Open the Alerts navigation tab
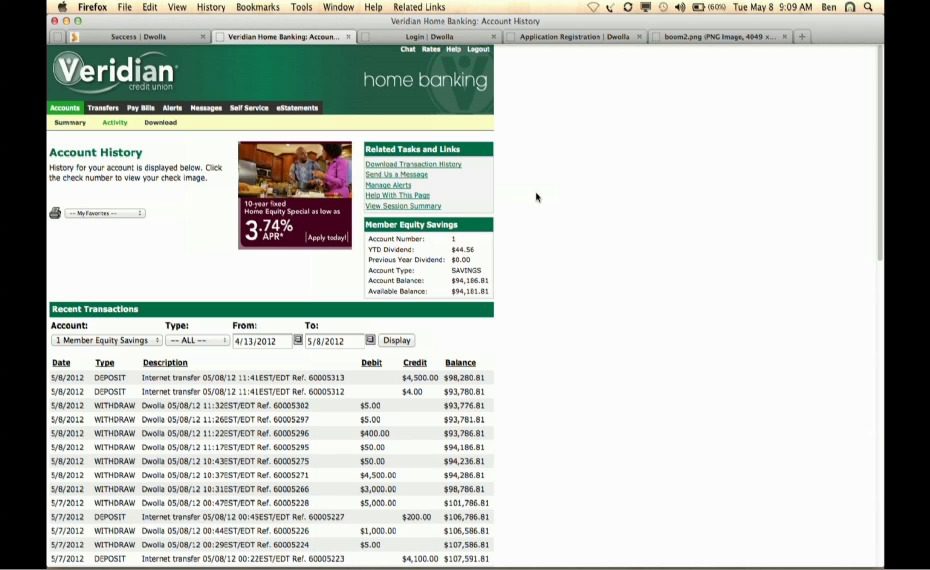Viewport: 930px width, 570px height. tap(172, 108)
